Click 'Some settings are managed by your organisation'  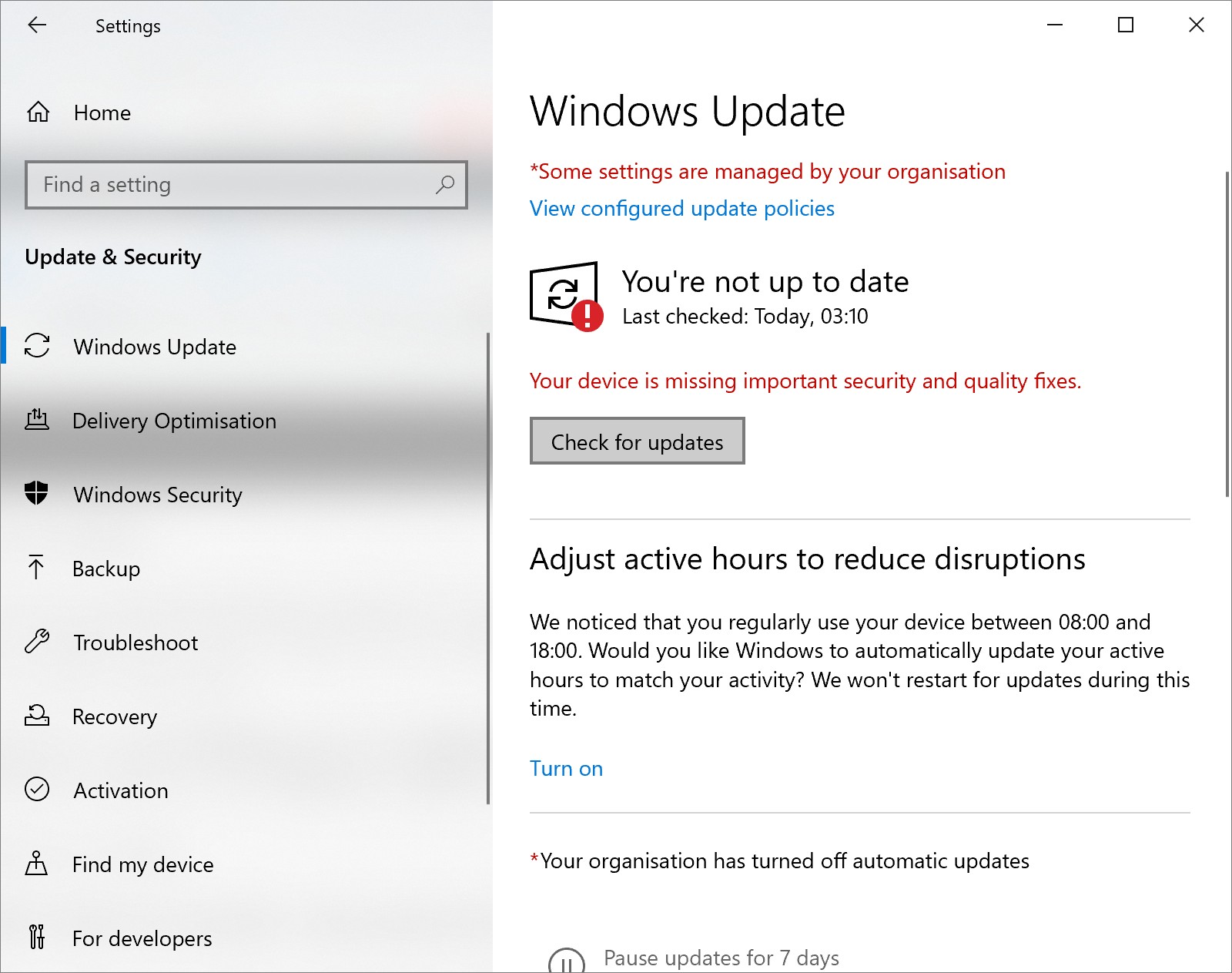(768, 171)
